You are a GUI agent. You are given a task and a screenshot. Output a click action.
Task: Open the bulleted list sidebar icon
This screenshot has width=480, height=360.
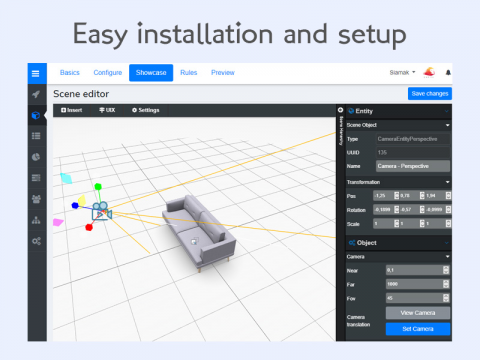tap(36, 136)
